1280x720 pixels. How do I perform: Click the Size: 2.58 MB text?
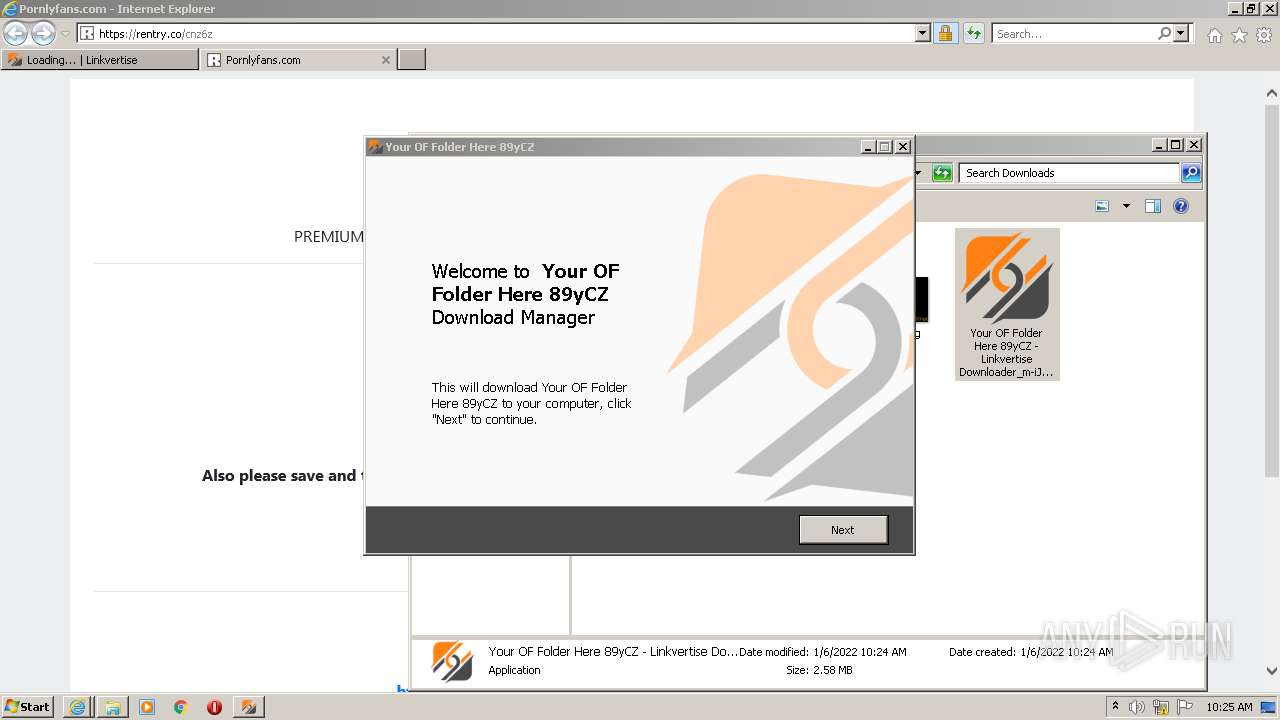(819, 670)
